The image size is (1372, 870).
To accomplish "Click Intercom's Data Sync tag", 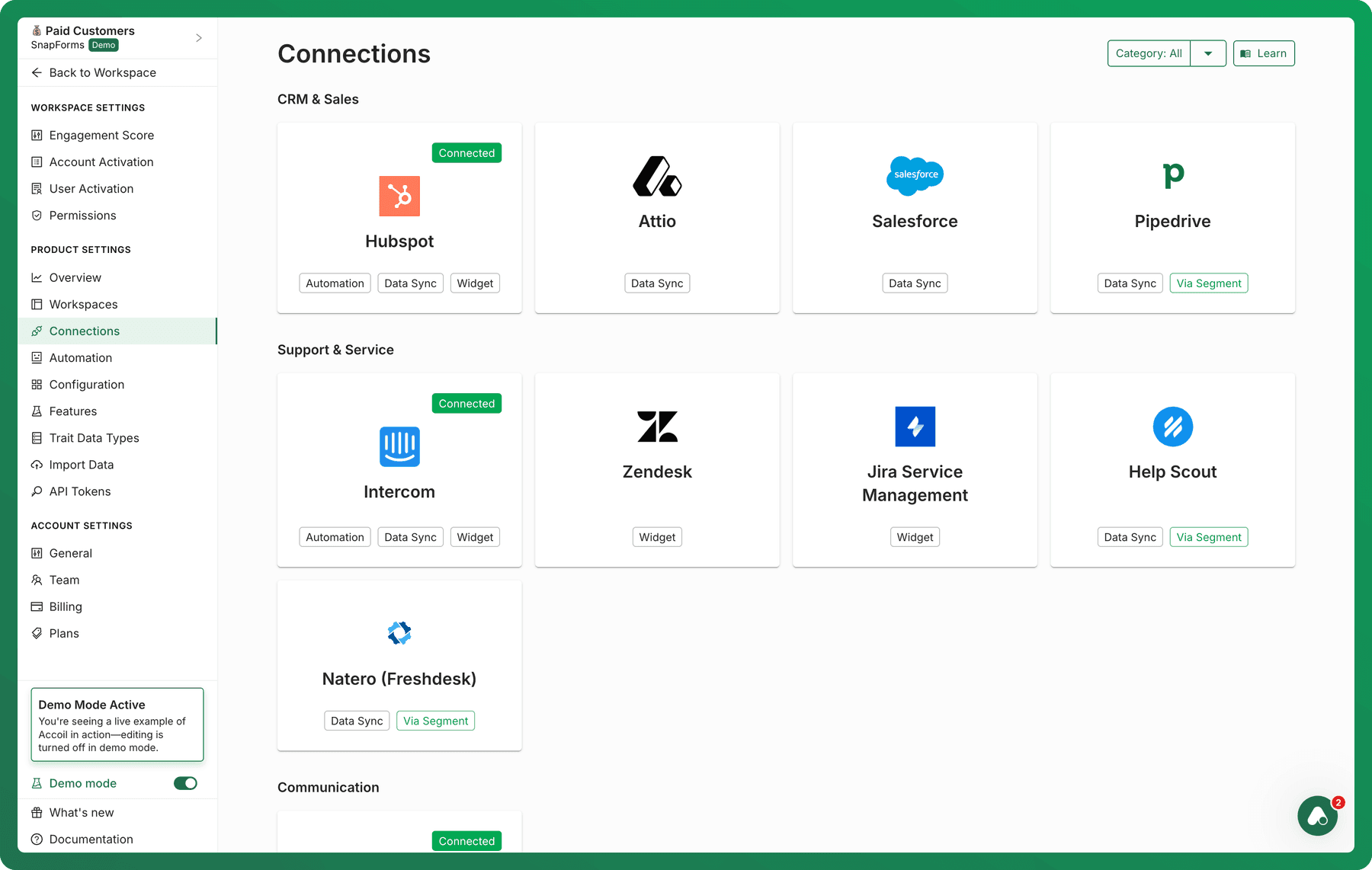I will click(x=410, y=537).
